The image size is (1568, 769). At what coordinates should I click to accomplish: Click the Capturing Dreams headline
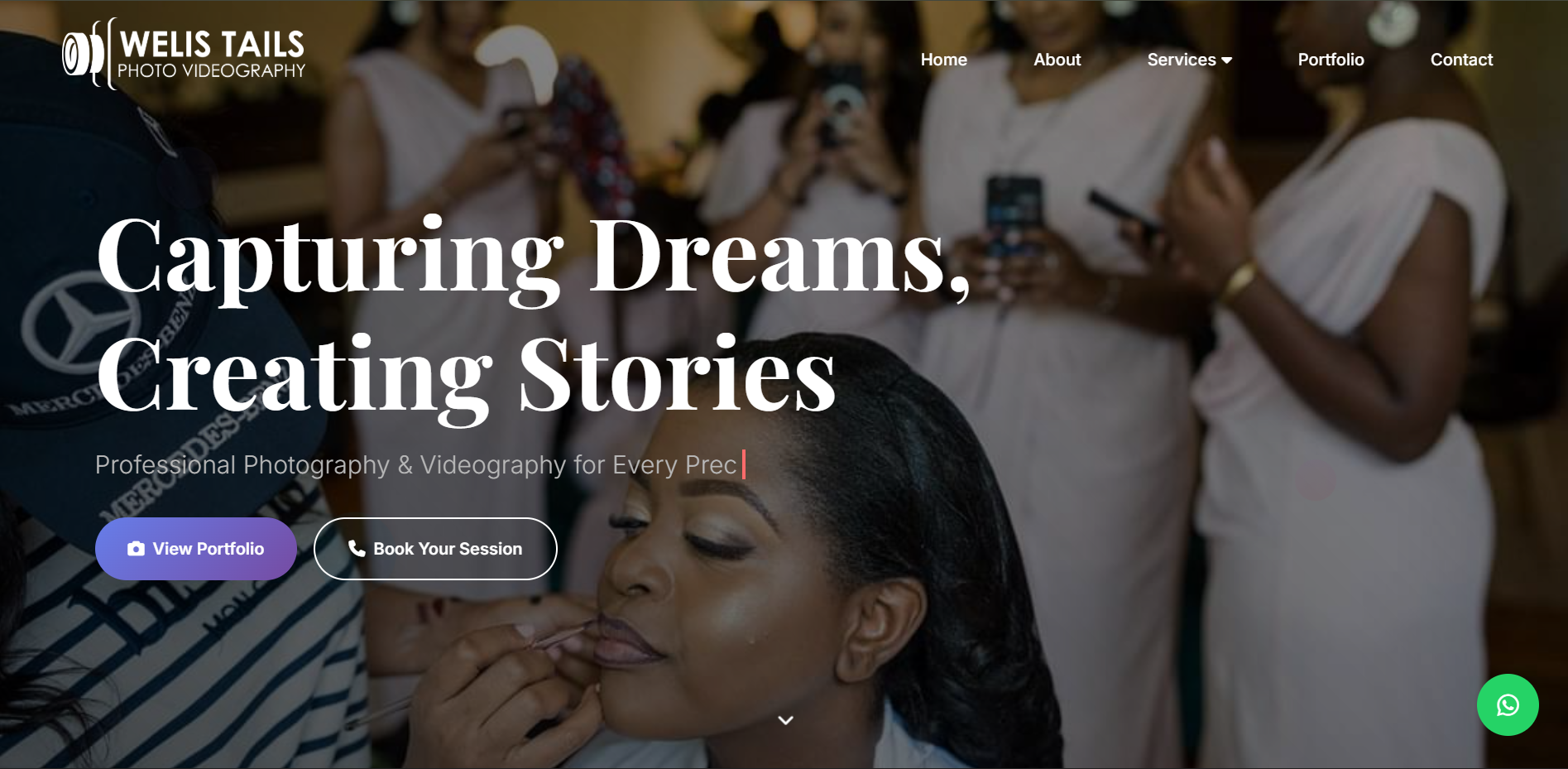pos(534,257)
